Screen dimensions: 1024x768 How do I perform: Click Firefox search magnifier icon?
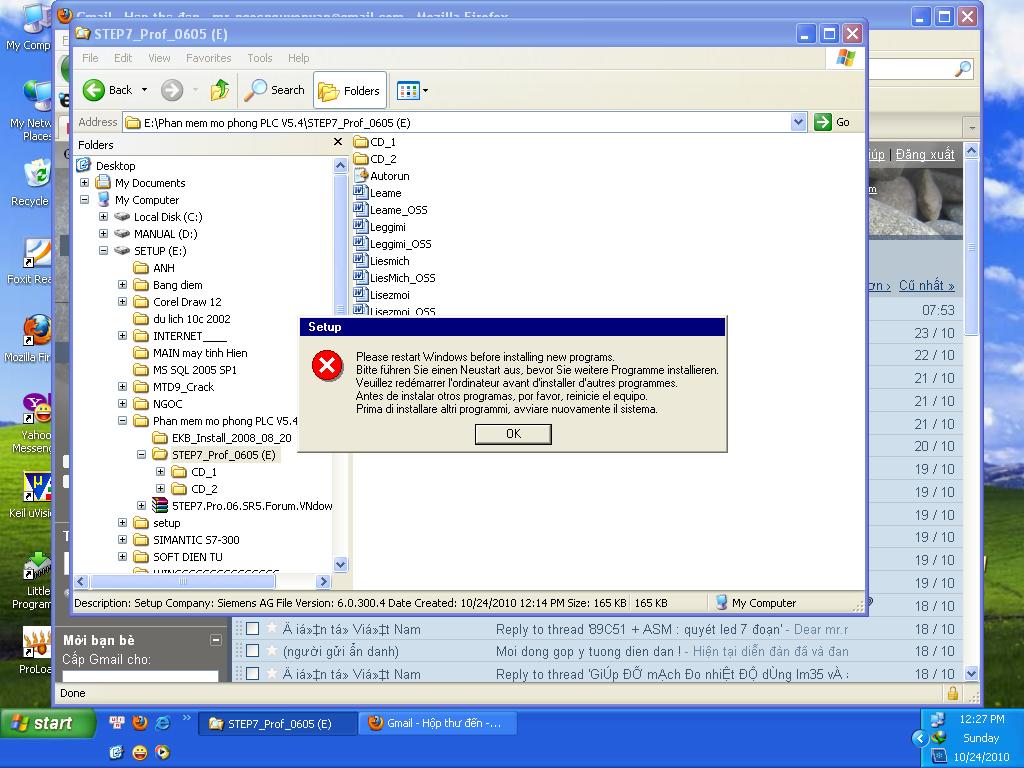(x=963, y=68)
